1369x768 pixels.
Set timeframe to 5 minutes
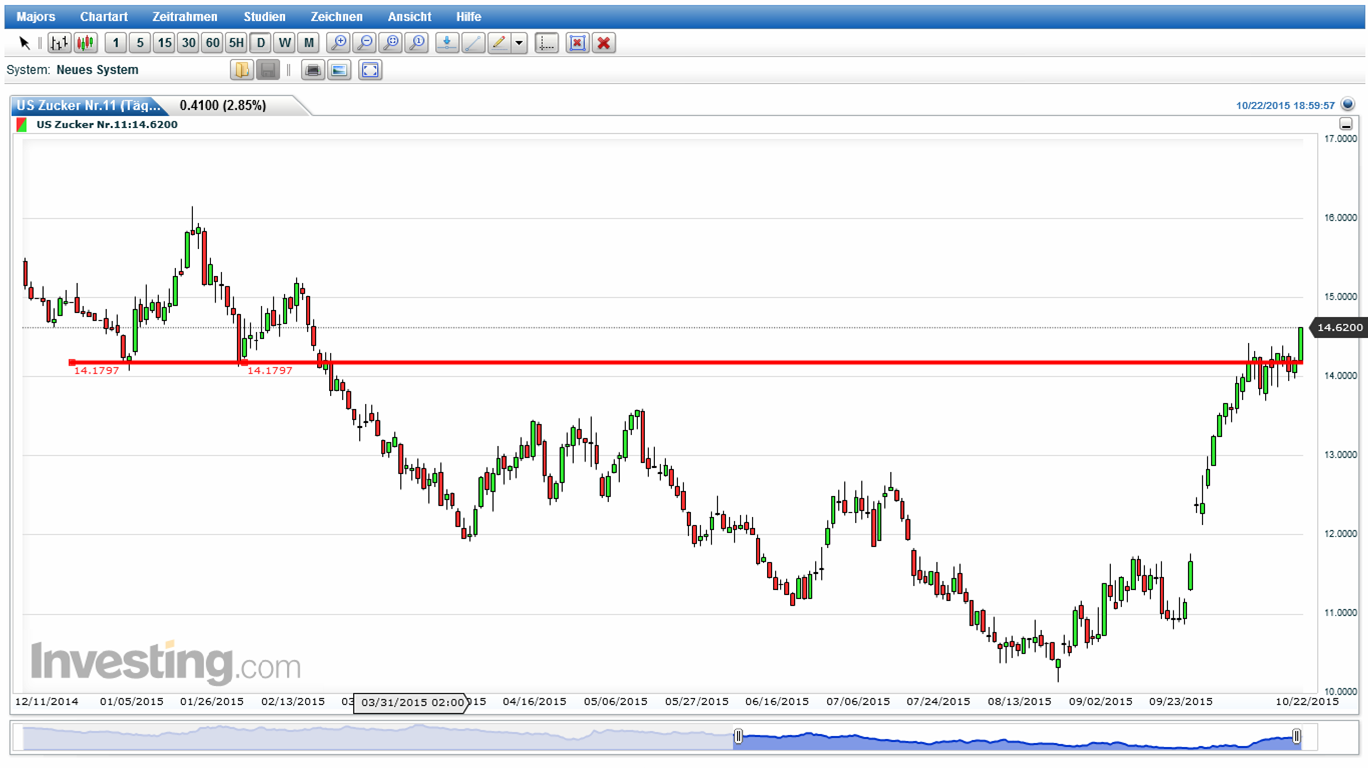click(x=140, y=43)
